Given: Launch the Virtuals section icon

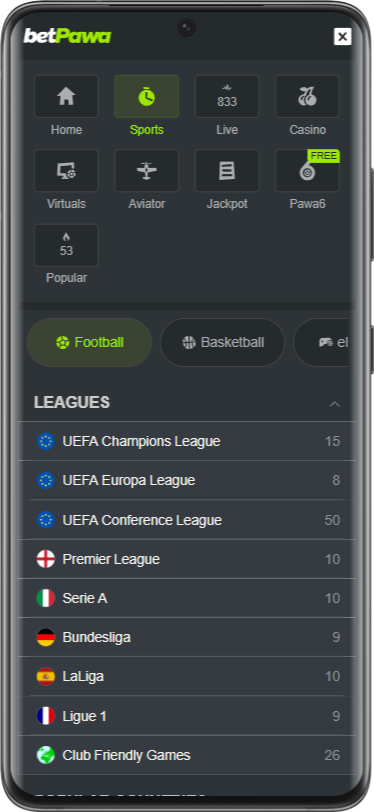Looking at the screenshot, I should point(66,171).
